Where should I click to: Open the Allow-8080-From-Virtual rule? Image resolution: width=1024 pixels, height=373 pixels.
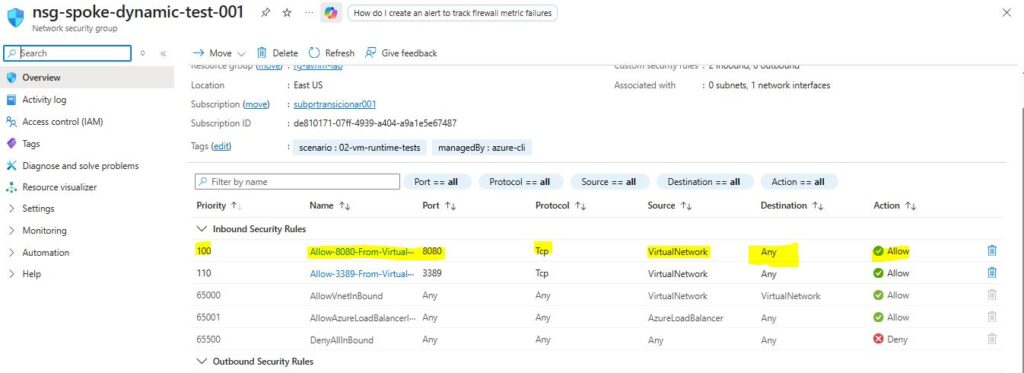[362, 251]
